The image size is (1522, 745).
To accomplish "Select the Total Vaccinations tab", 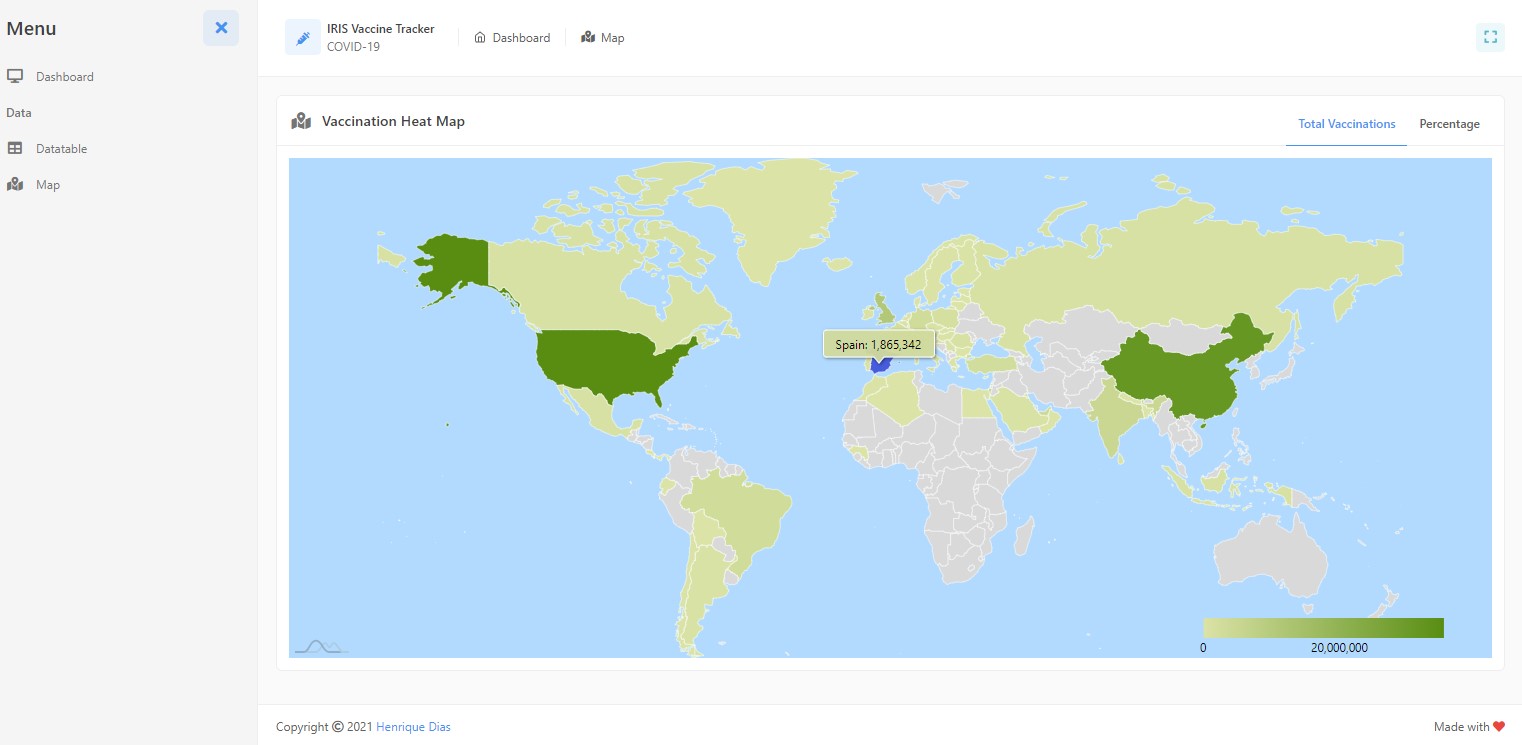I will coord(1346,124).
